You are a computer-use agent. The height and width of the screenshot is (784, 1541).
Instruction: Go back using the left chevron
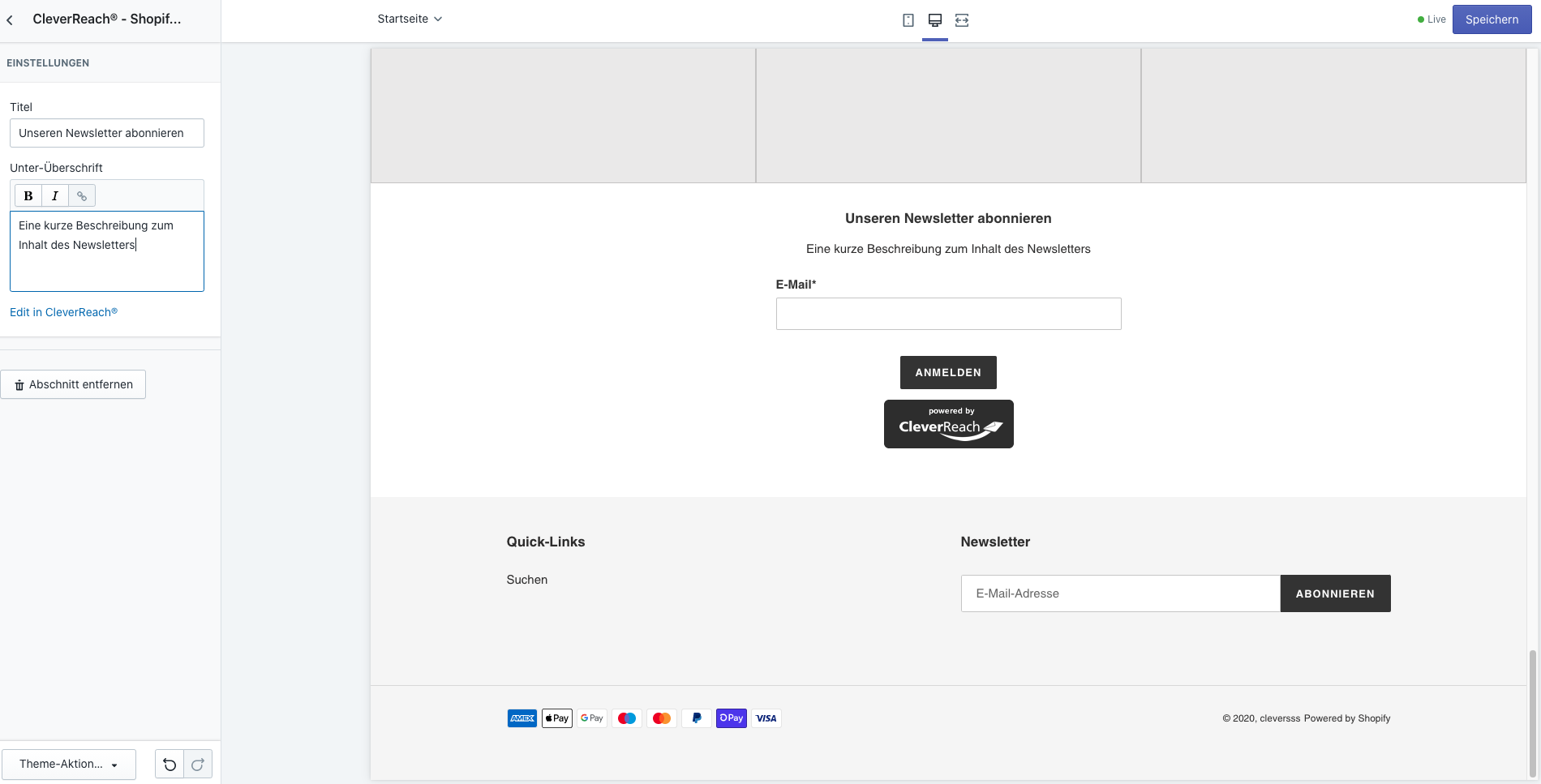coord(10,20)
